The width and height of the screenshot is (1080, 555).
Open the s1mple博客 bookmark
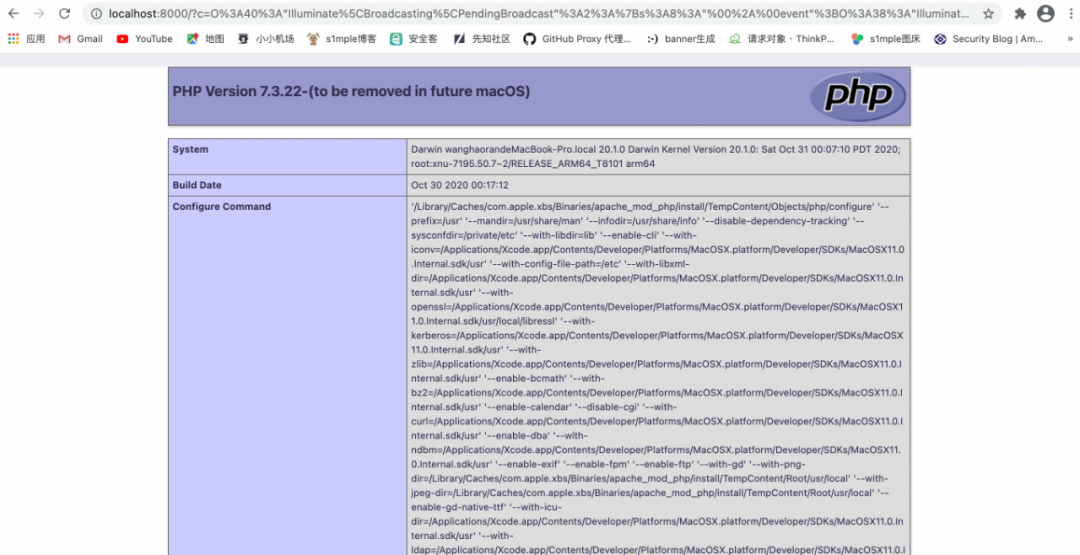pos(342,39)
